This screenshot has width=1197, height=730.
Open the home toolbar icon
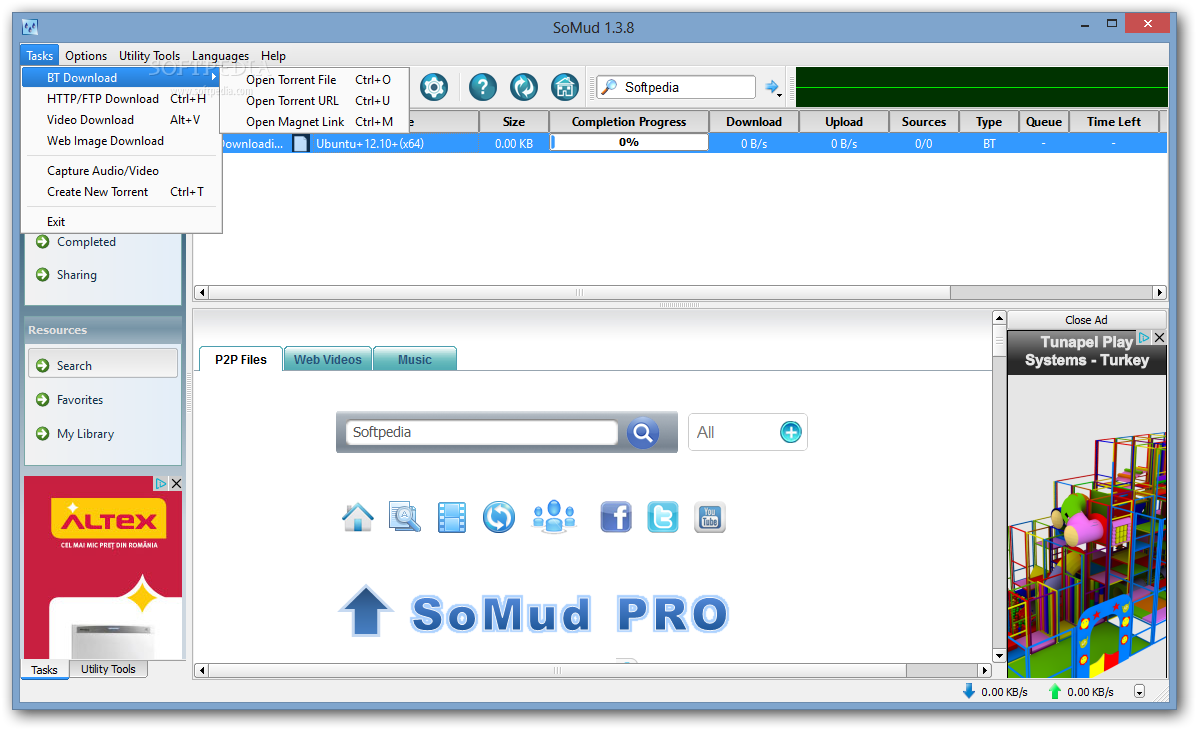(x=565, y=87)
